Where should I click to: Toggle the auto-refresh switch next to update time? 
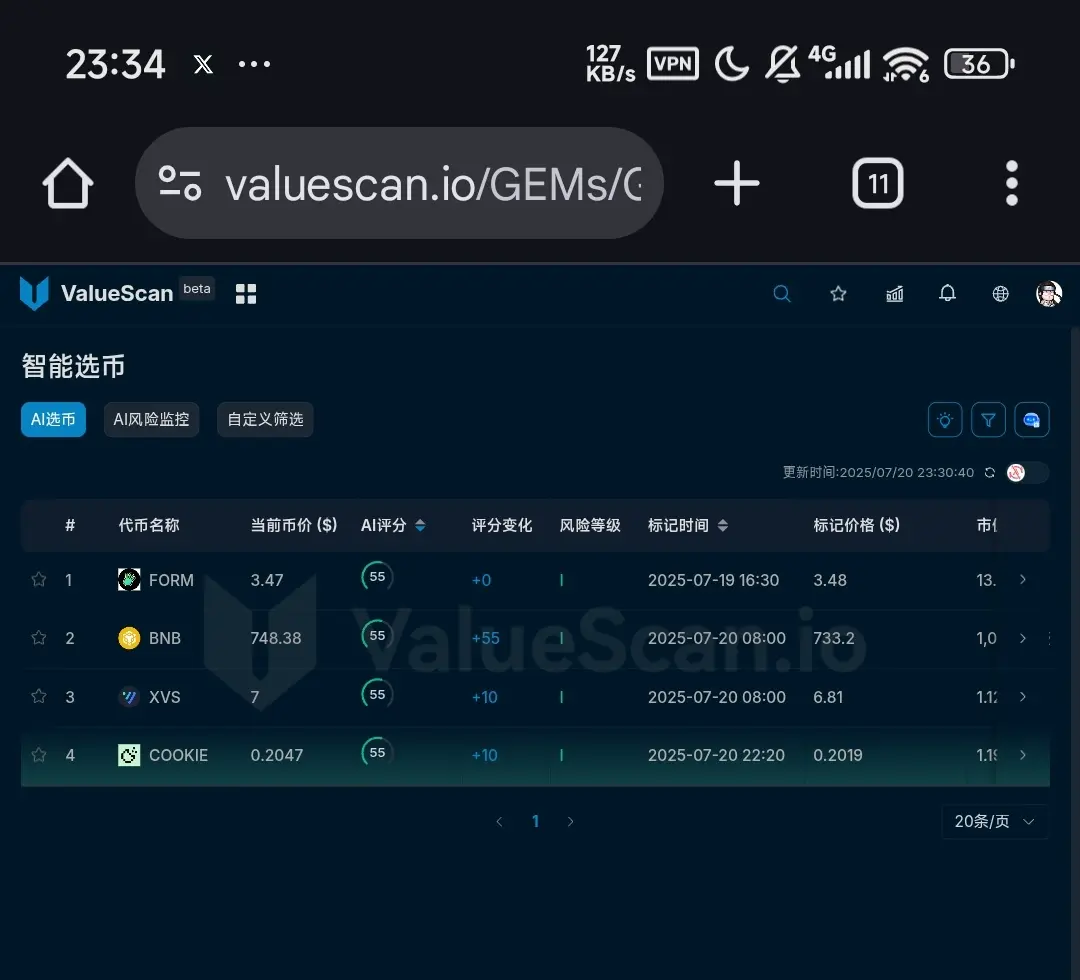1027,472
